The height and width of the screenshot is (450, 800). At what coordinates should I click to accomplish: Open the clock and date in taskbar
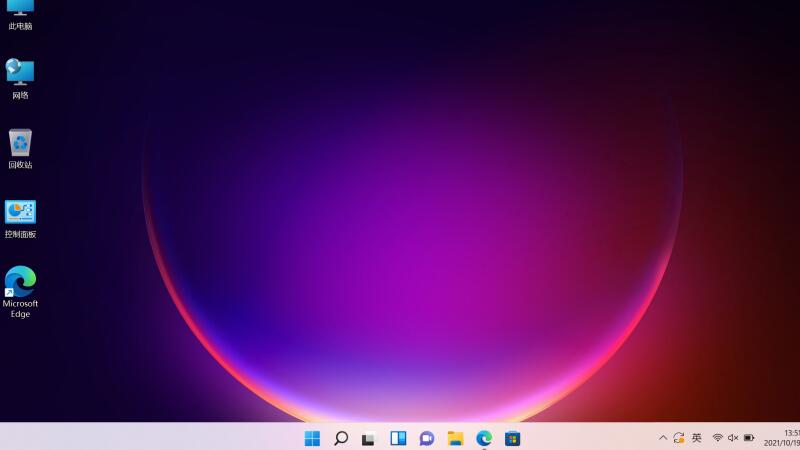click(783, 438)
